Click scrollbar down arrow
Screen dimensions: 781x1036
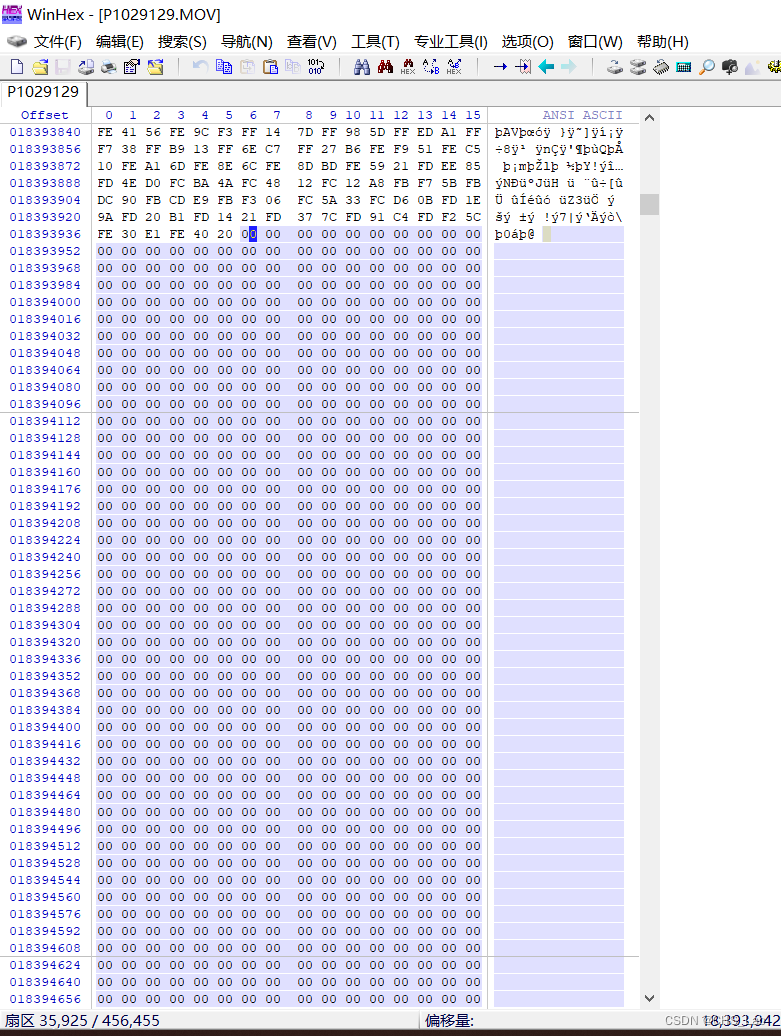pyautogui.click(x=650, y=998)
